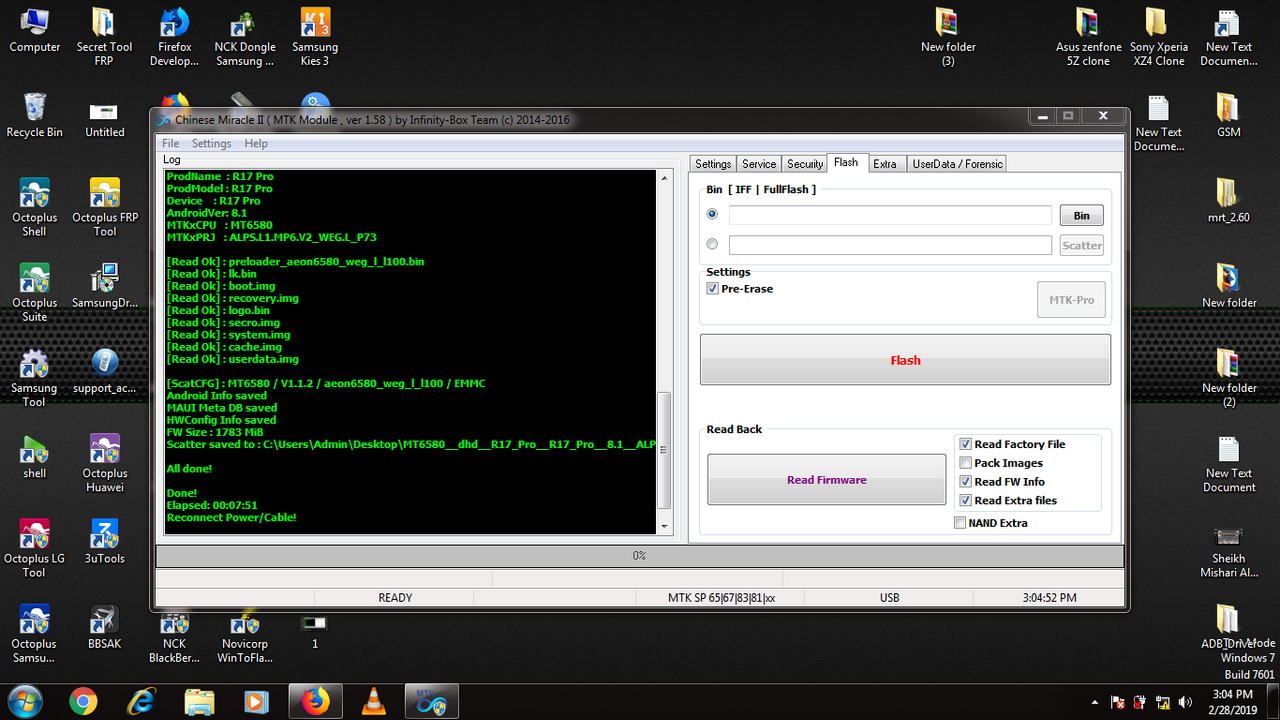Open BBSAK desktop shortcut
The height and width of the screenshot is (720, 1280).
click(105, 627)
